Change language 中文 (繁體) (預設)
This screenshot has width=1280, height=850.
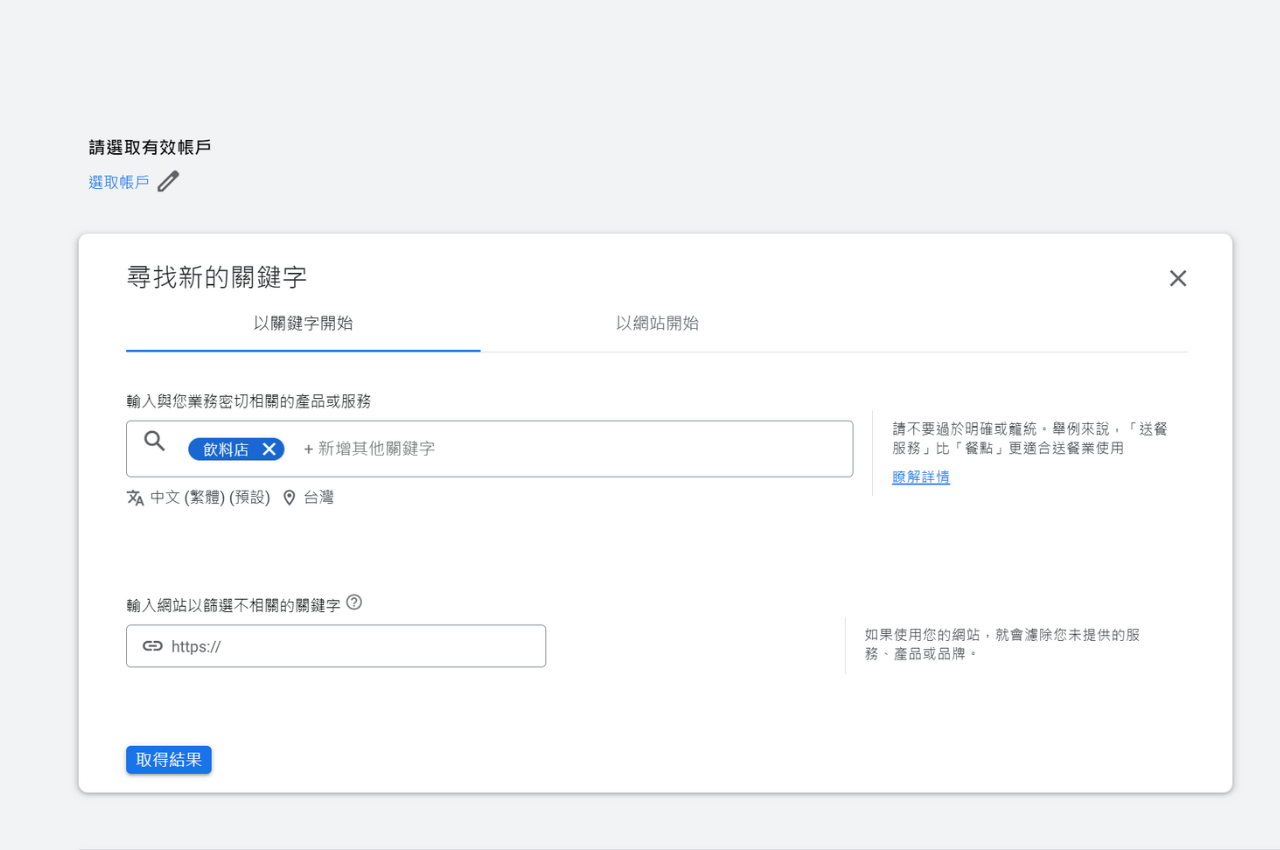(x=210, y=498)
